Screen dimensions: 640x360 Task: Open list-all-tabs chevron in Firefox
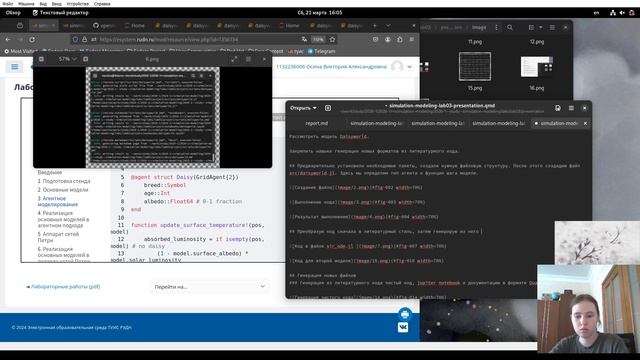click(388, 25)
